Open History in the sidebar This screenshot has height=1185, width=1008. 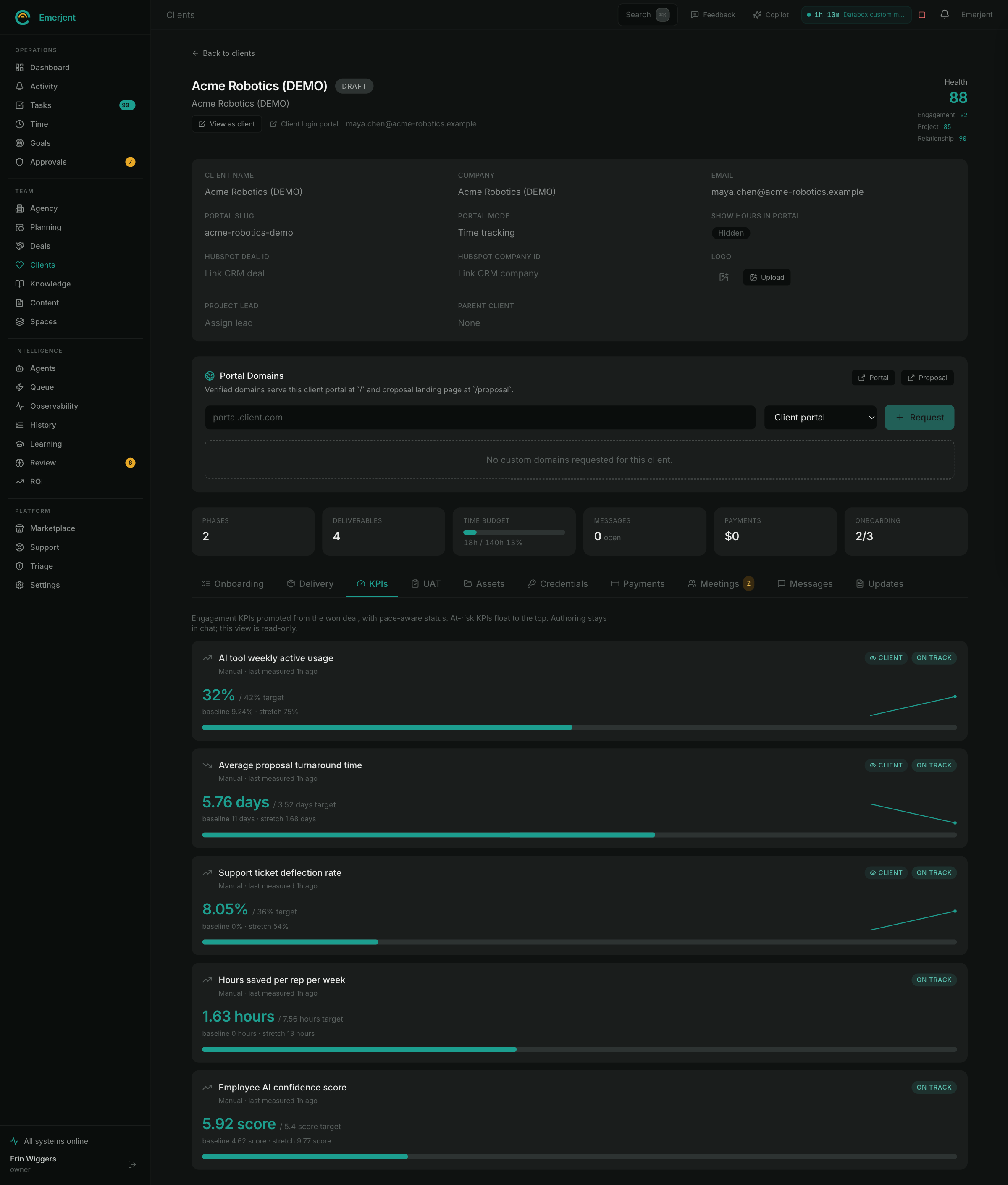(75, 425)
